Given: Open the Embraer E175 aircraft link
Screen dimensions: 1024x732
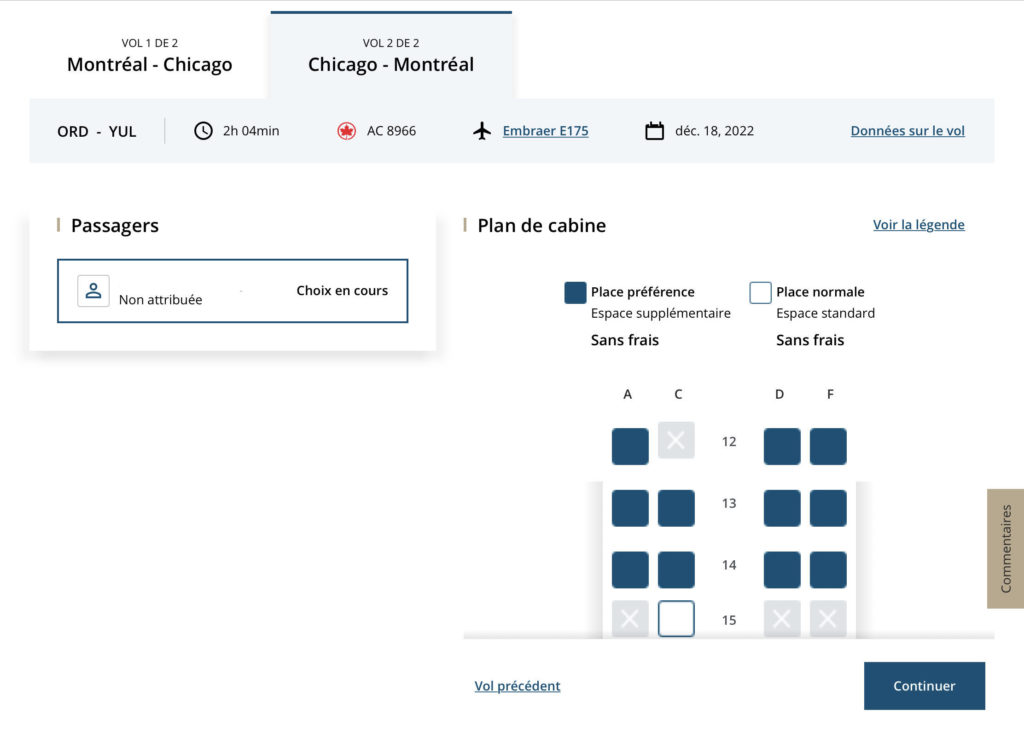Looking at the screenshot, I should point(545,131).
